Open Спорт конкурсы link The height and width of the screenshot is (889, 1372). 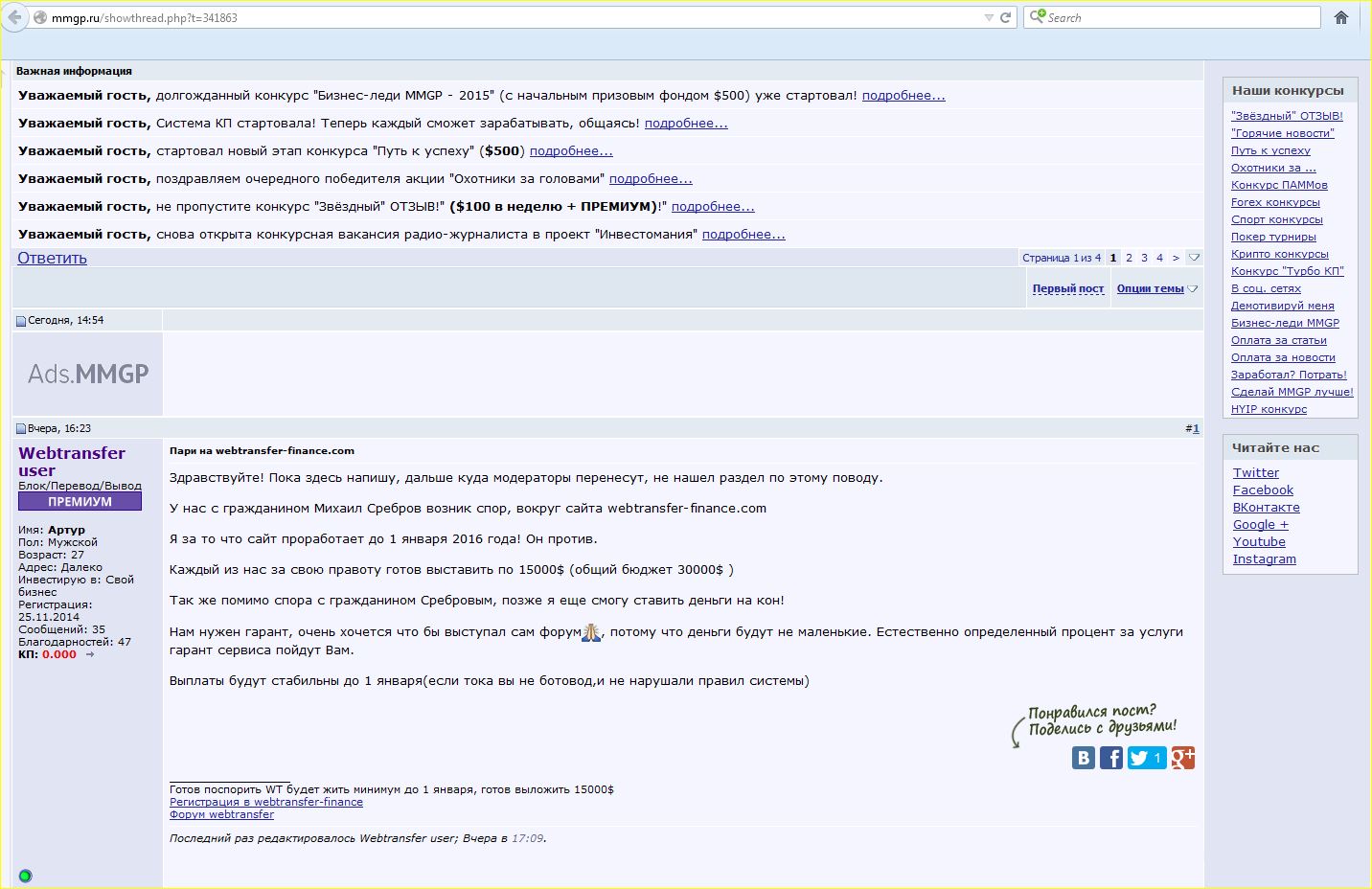tap(1276, 219)
